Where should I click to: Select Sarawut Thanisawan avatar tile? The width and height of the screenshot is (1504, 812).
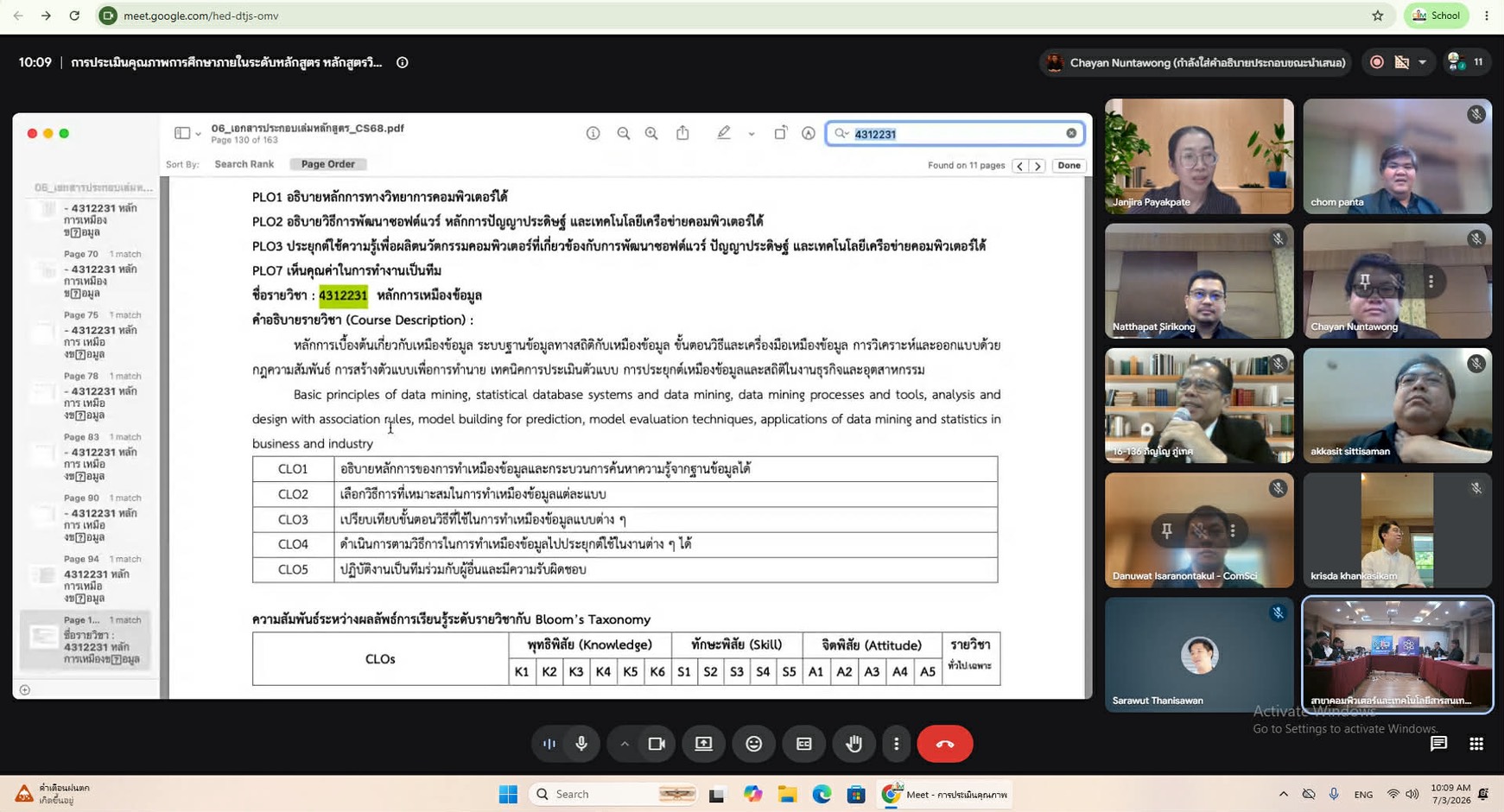pyautogui.click(x=1199, y=655)
